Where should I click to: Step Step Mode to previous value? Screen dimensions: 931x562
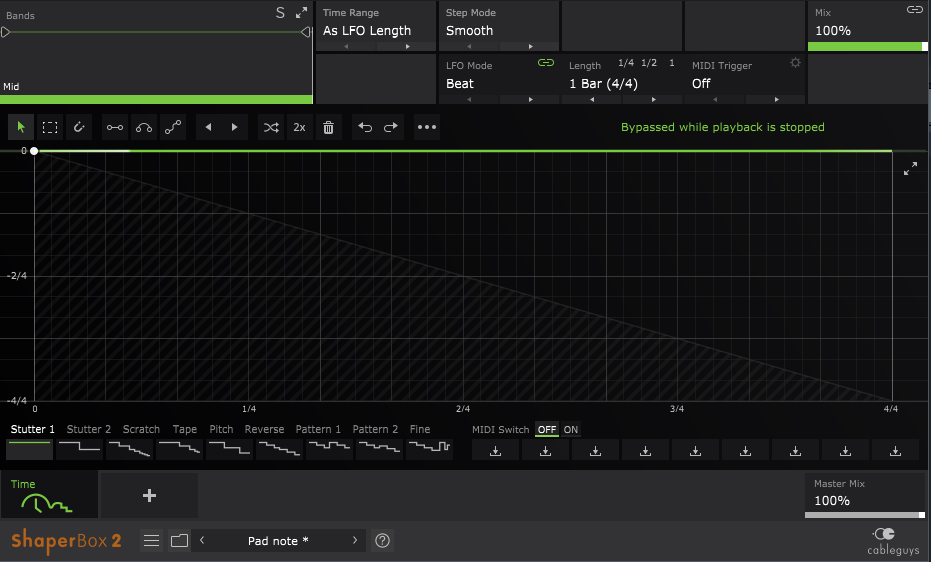pos(469,46)
